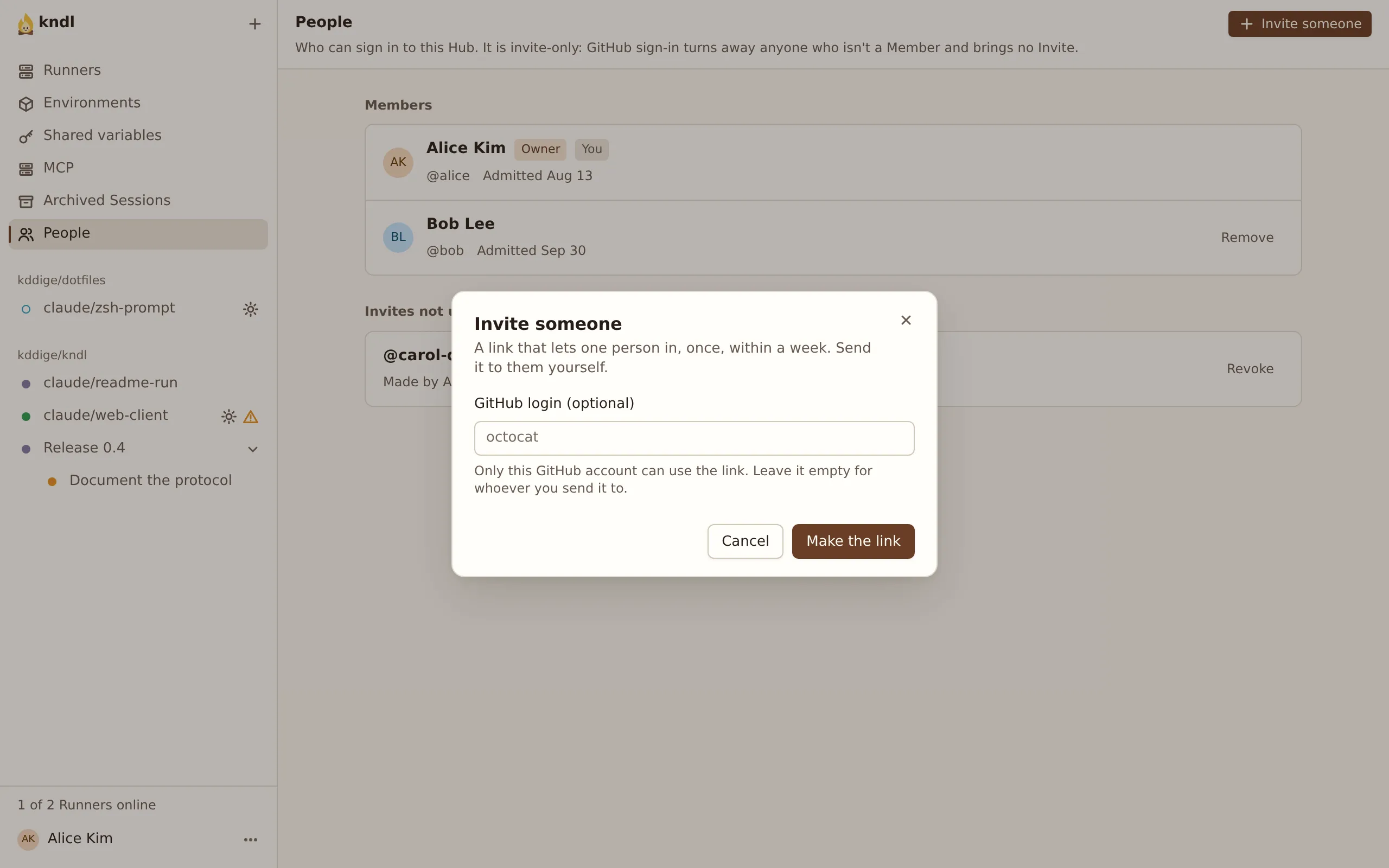Cancel the invite dialog

click(745, 541)
